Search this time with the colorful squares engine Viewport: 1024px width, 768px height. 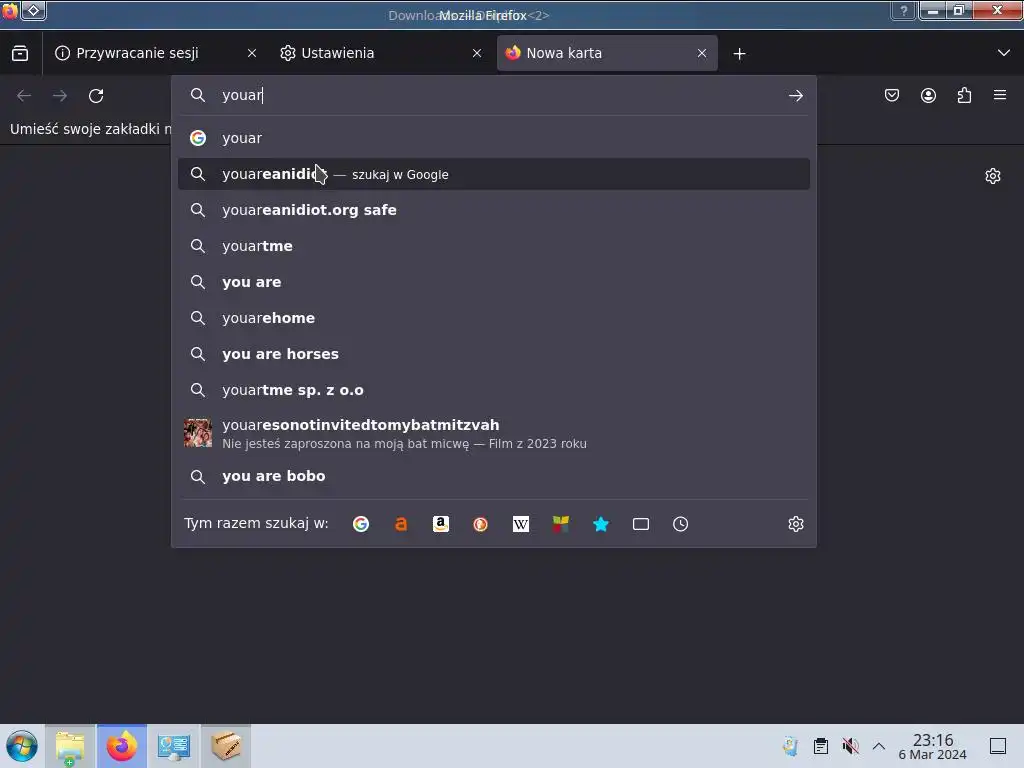[x=560, y=524]
